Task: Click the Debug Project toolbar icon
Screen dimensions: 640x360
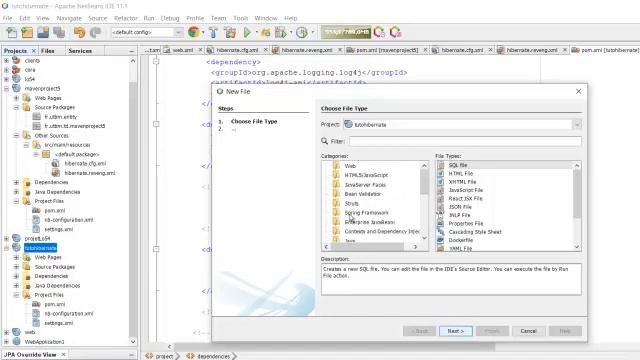Action: [266, 32]
